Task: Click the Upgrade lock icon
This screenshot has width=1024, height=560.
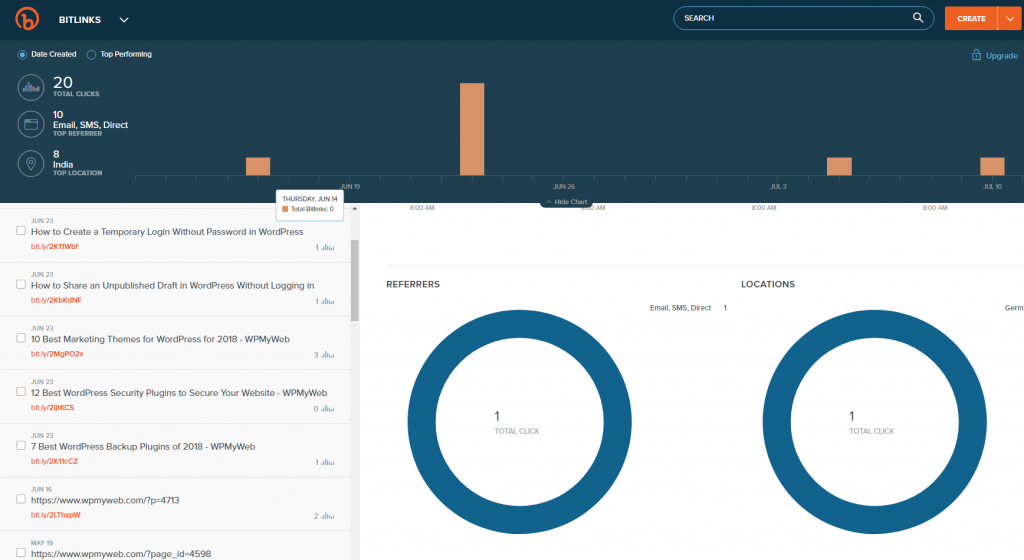Action: [x=975, y=56]
